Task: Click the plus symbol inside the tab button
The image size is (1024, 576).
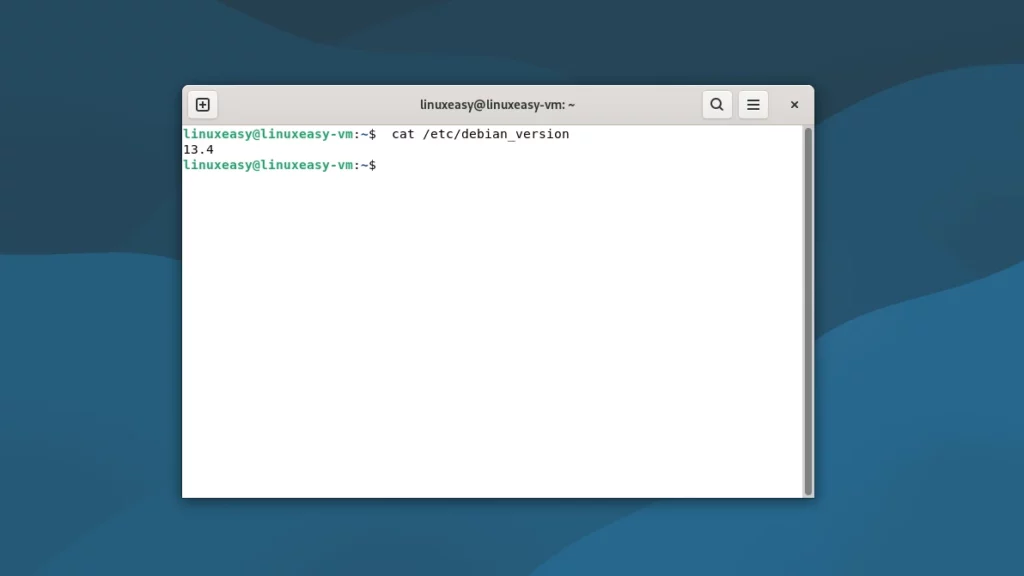Action: [x=203, y=104]
